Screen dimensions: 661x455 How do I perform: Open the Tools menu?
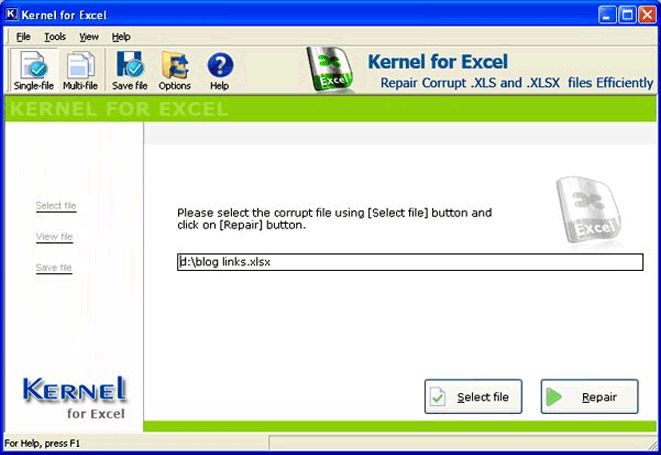click(55, 36)
